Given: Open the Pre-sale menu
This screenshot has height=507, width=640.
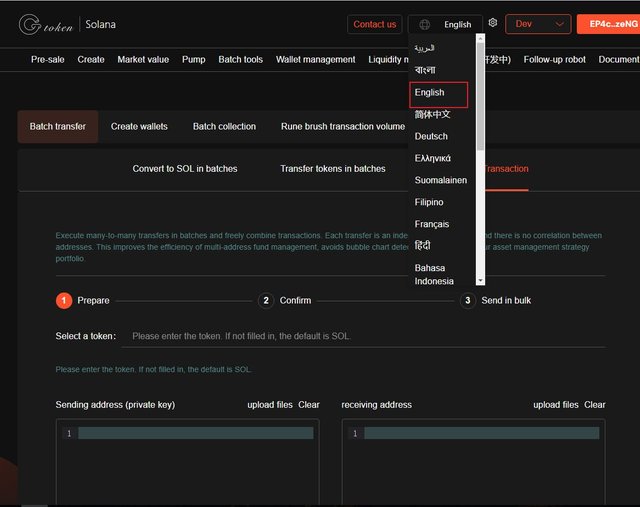Looking at the screenshot, I should tap(48, 60).
